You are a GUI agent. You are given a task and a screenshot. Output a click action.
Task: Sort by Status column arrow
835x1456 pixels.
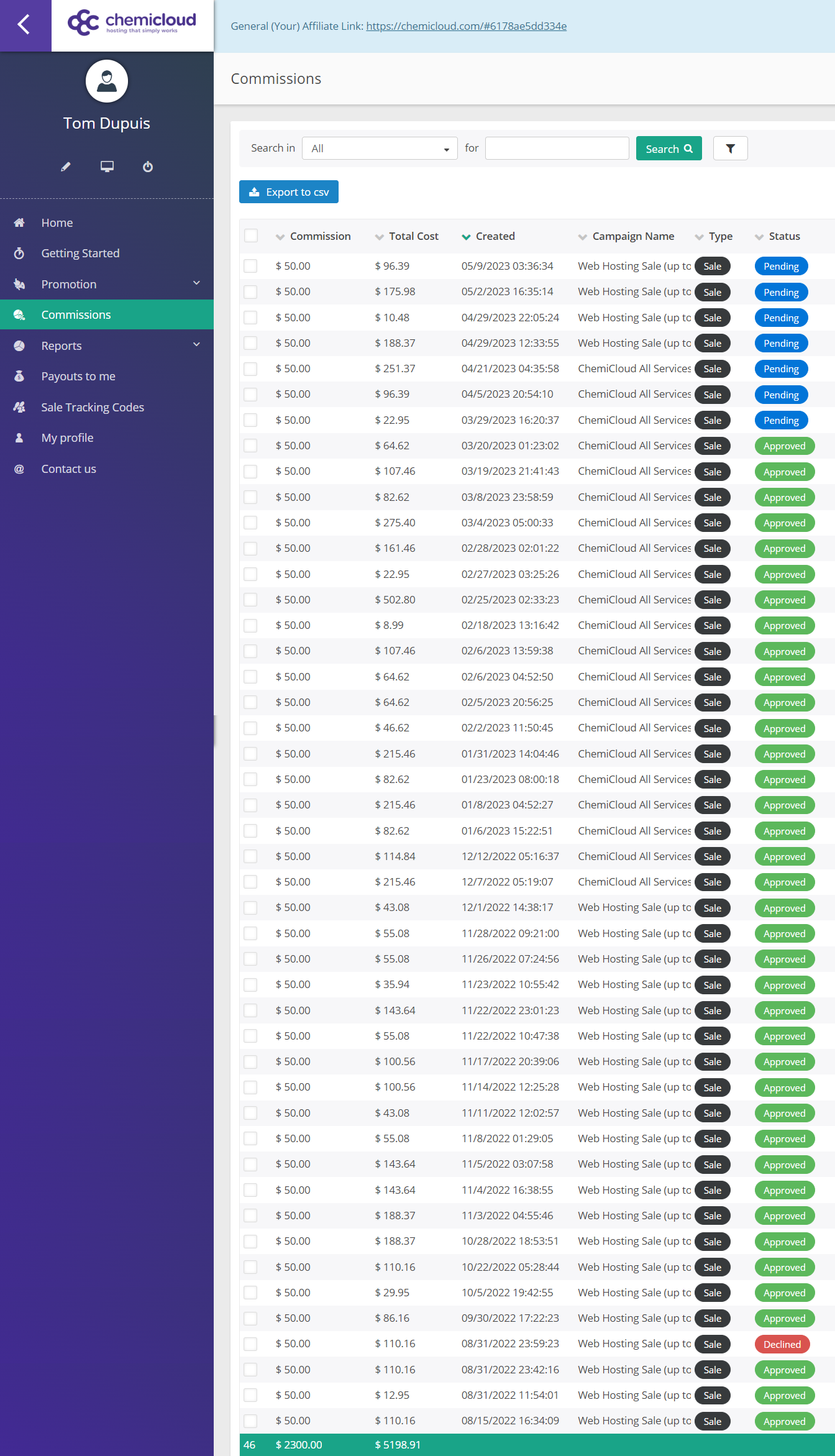(x=759, y=237)
